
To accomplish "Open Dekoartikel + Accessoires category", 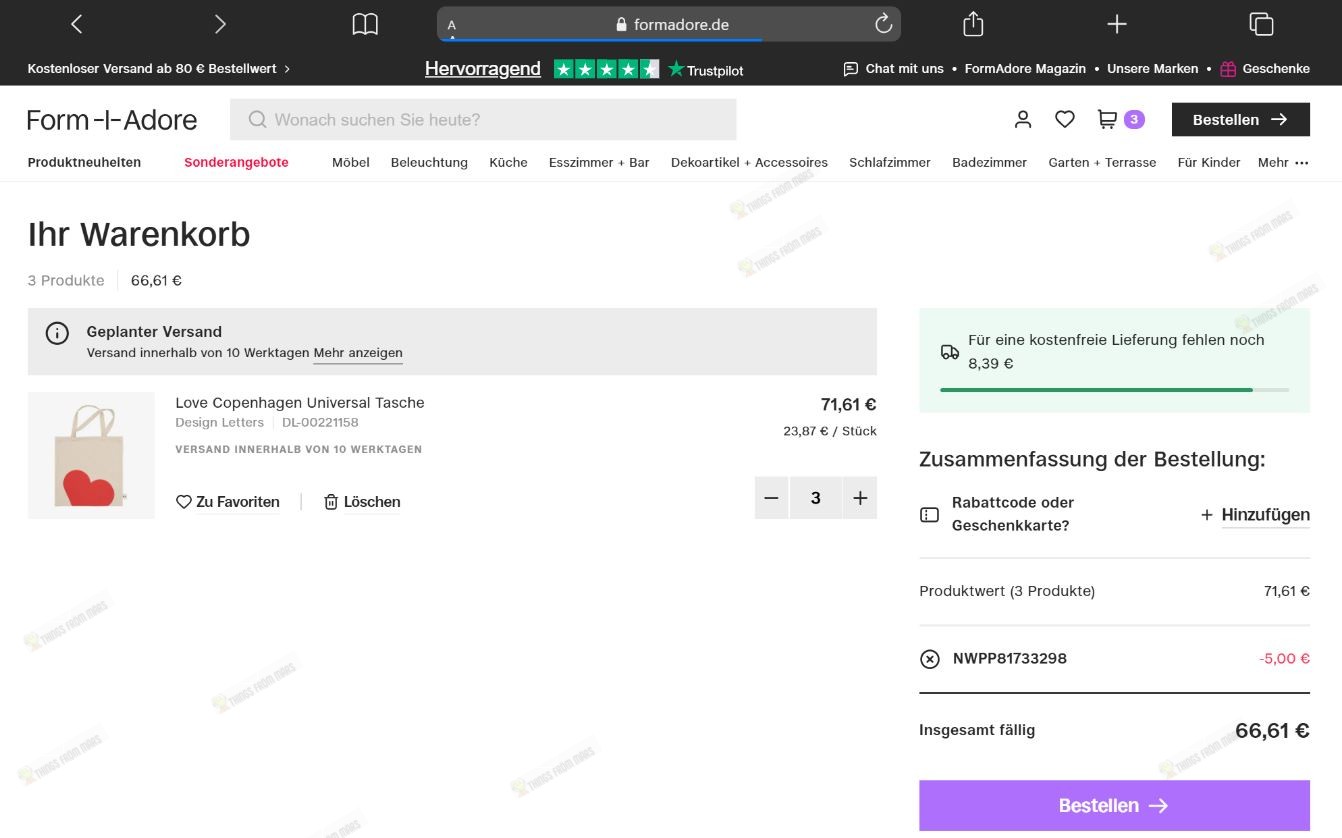I will click(749, 162).
